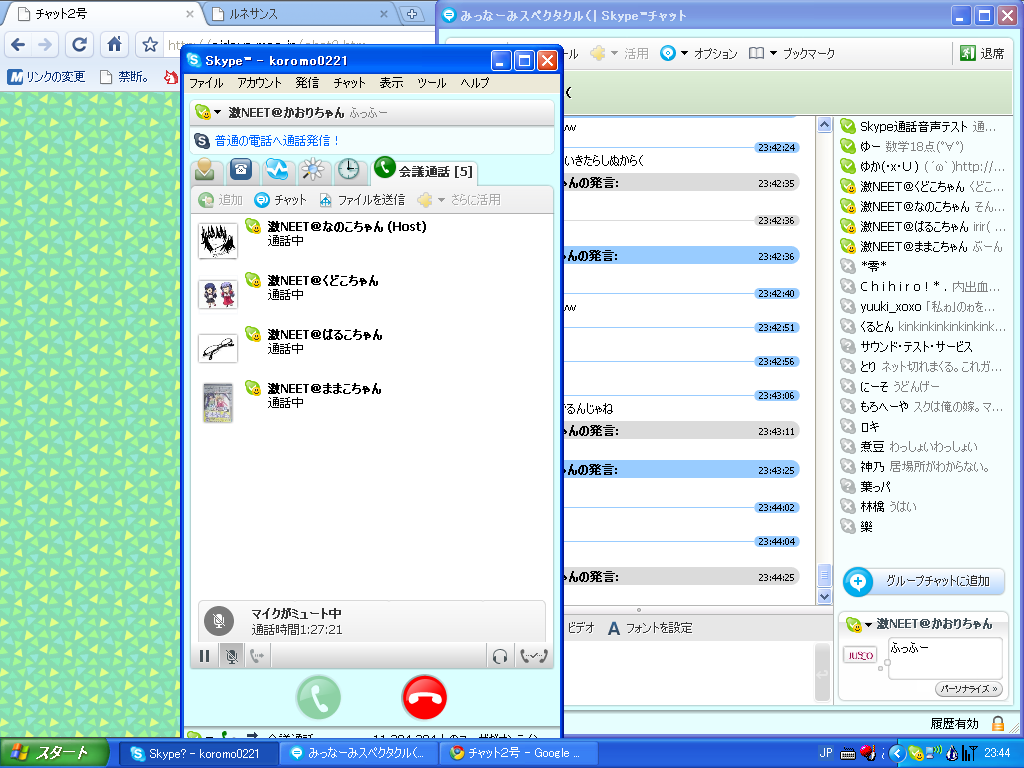Click なのこちゃん host avatar thumbnail

click(217, 240)
